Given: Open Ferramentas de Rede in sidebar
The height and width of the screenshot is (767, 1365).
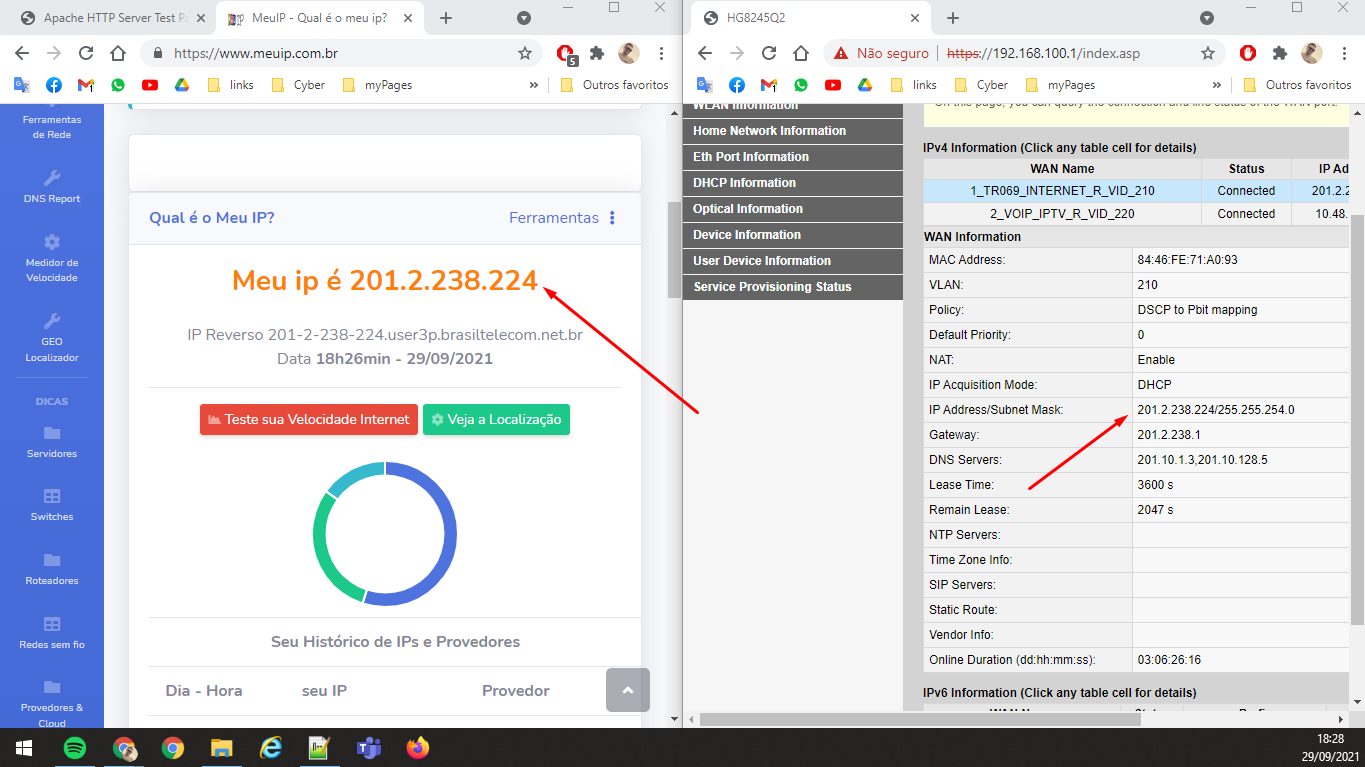Looking at the screenshot, I should 52,120.
